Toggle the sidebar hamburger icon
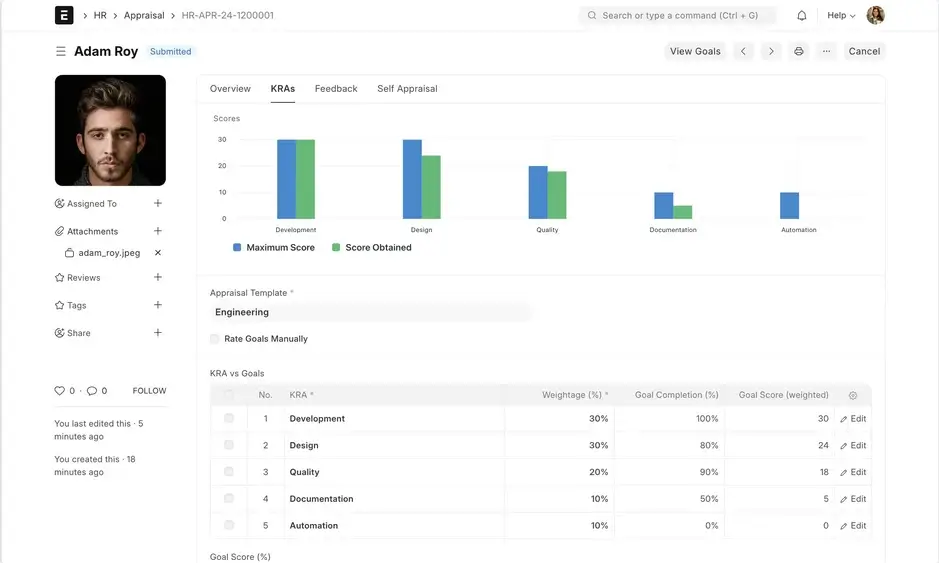Viewport: 939px width, 563px height. click(x=61, y=51)
